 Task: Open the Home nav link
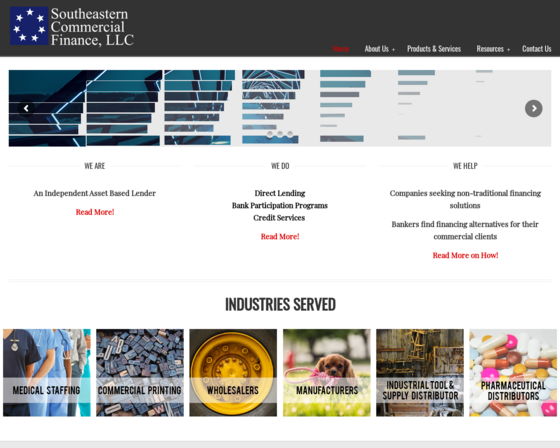click(340, 49)
